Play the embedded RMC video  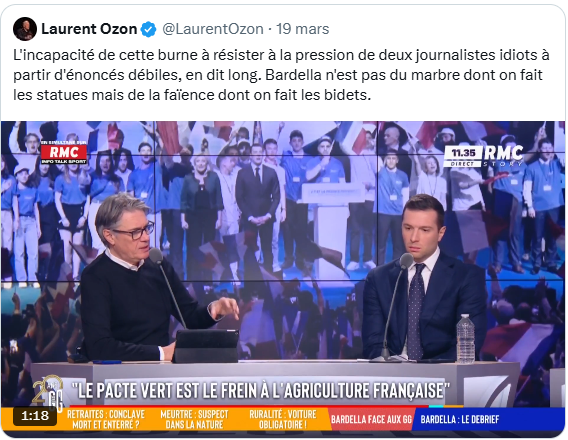tap(283, 279)
